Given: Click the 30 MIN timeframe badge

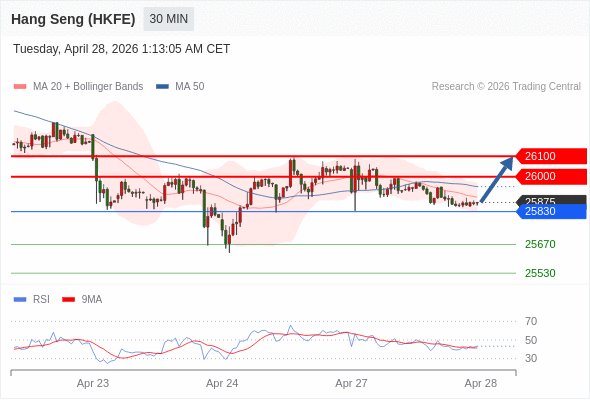Looking at the screenshot, I should [169, 19].
